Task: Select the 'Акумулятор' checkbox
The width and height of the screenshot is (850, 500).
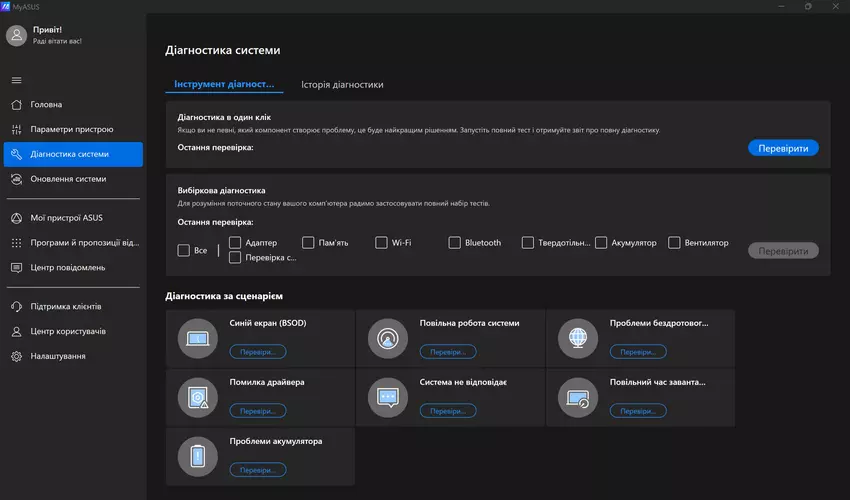Action: (x=601, y=242)
